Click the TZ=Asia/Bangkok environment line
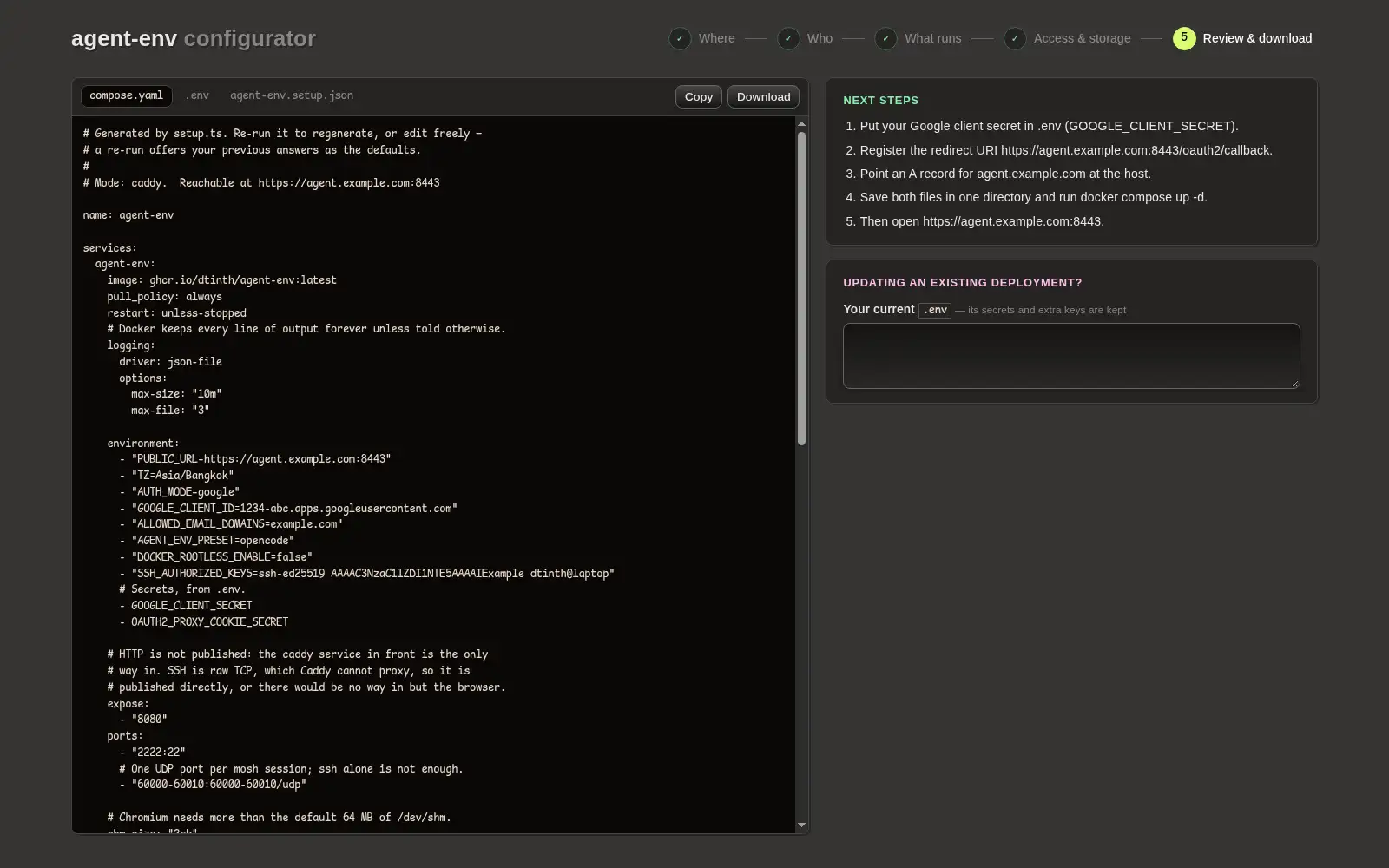The height and width of the screenshot is (868, 1389). click(176, 476)
